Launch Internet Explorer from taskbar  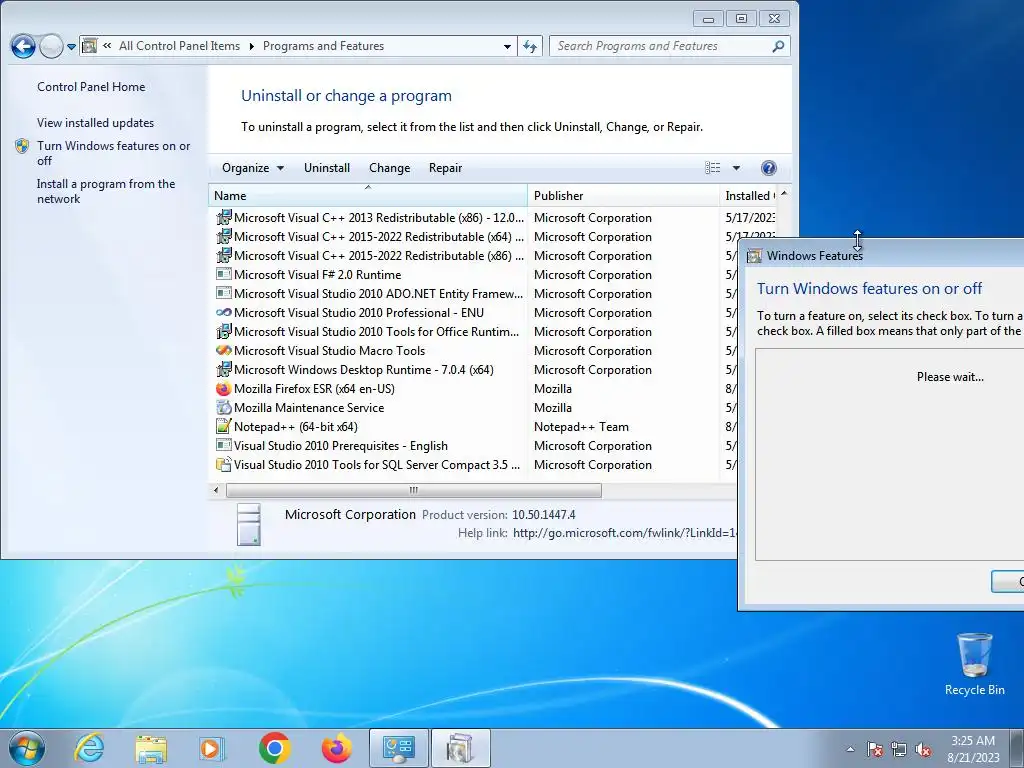(89, 748)
